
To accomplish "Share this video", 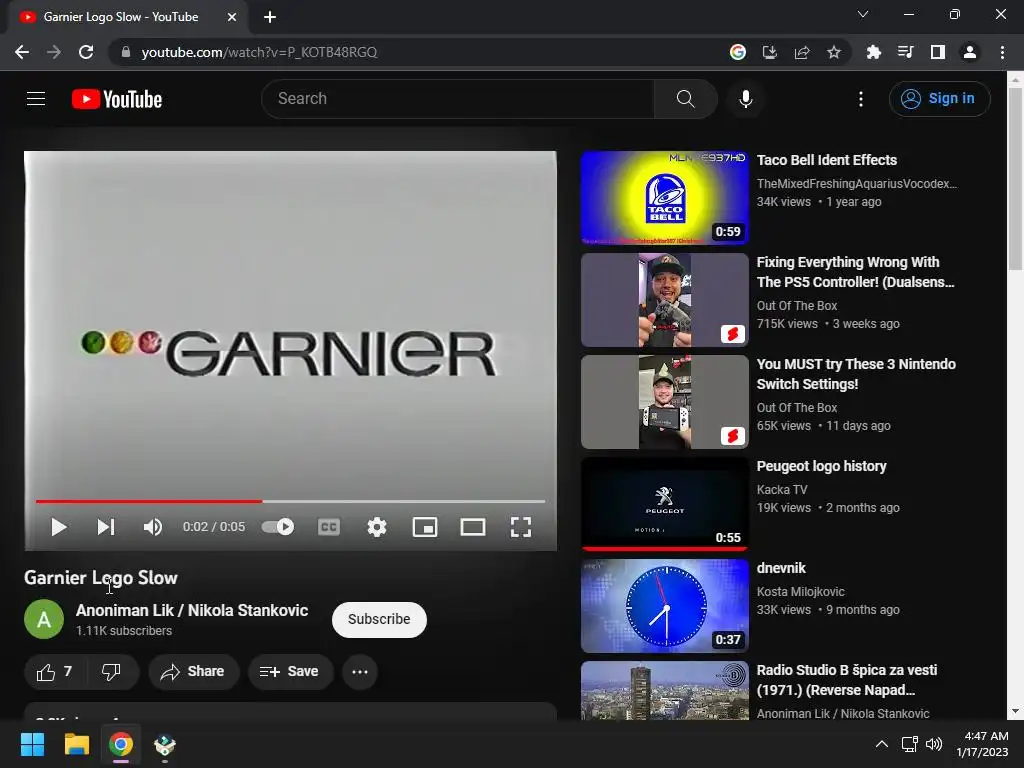I will 193,671.
